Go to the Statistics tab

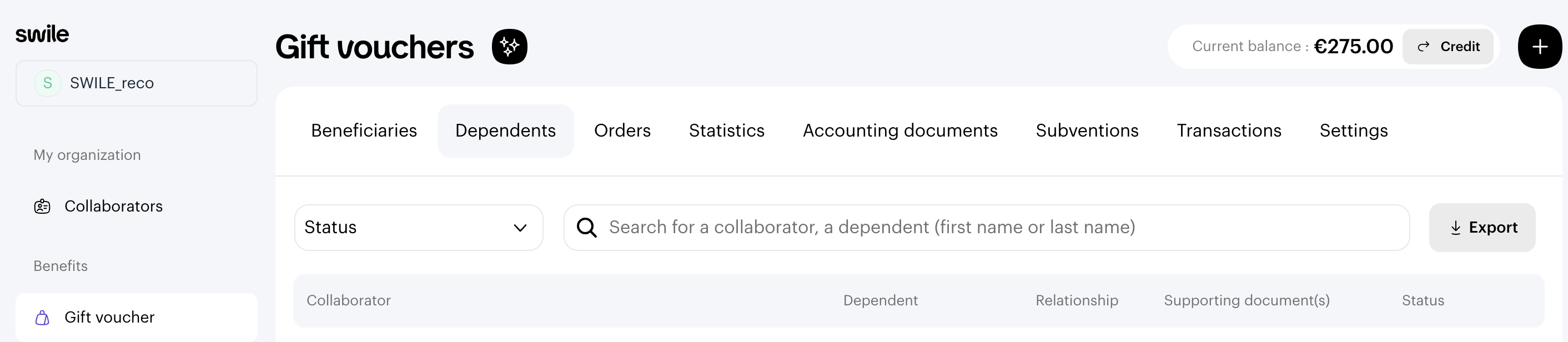[726, 130]
